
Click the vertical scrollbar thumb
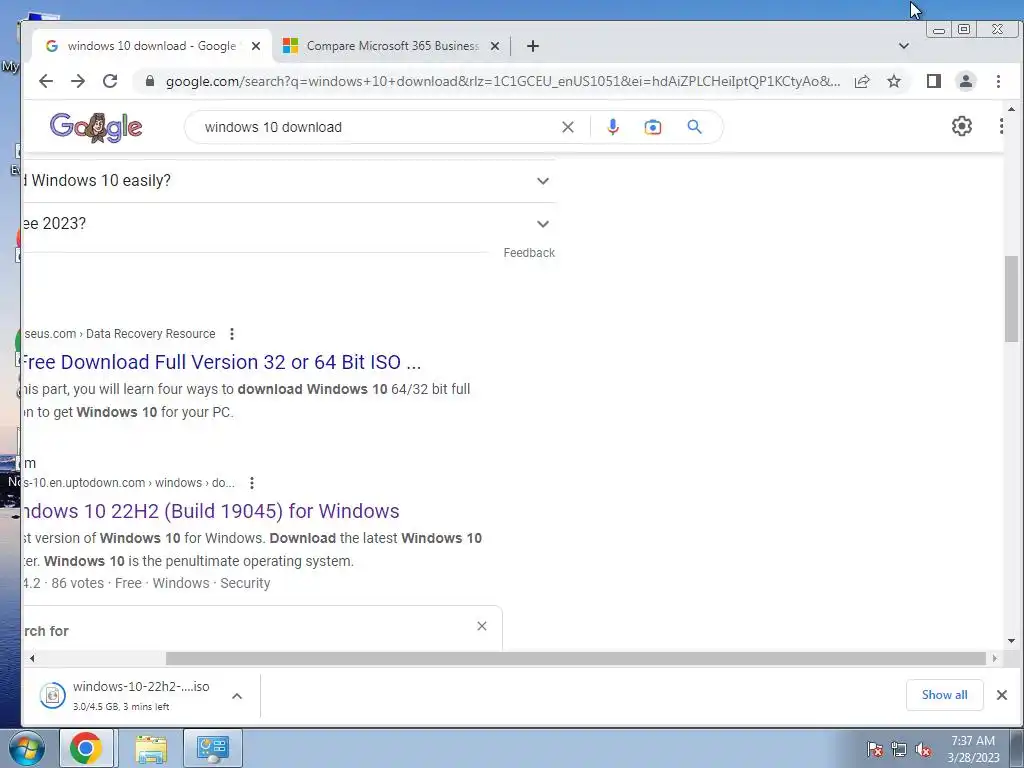coord(1012,298)
